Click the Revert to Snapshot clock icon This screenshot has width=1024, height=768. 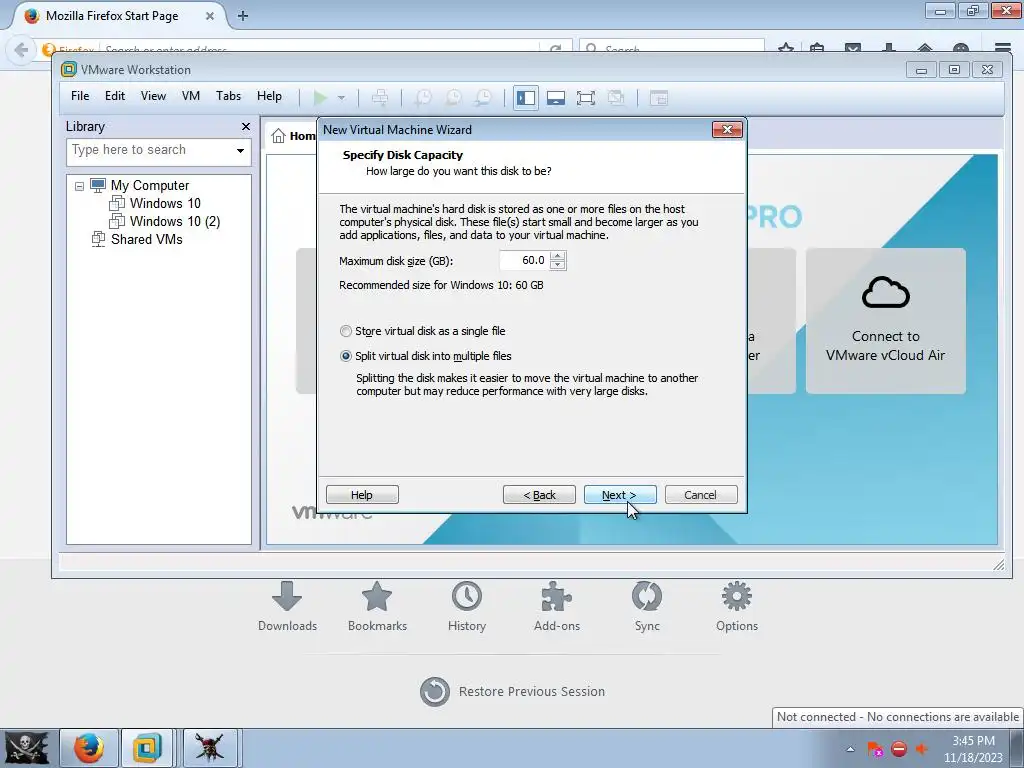coord(453,98)
